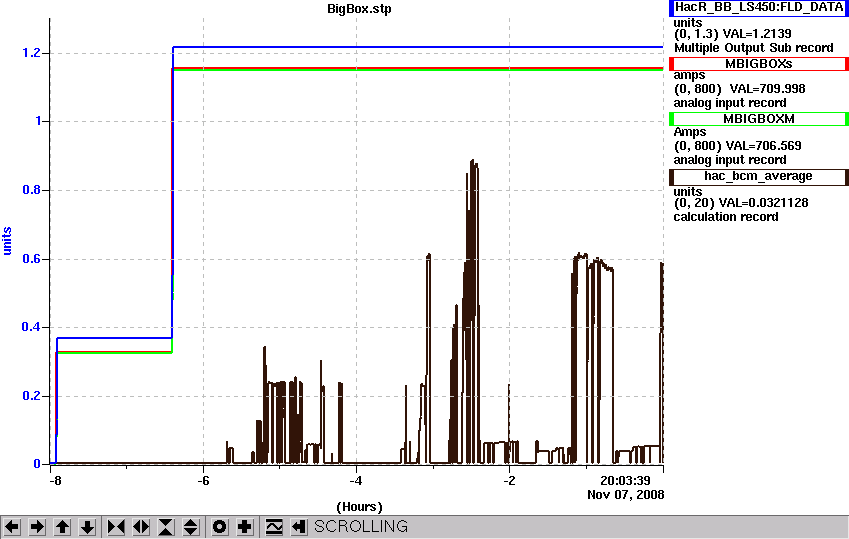Click the 'calculation record' description
The width and height of the screenshot is (849, 539).
click(726, 217)
